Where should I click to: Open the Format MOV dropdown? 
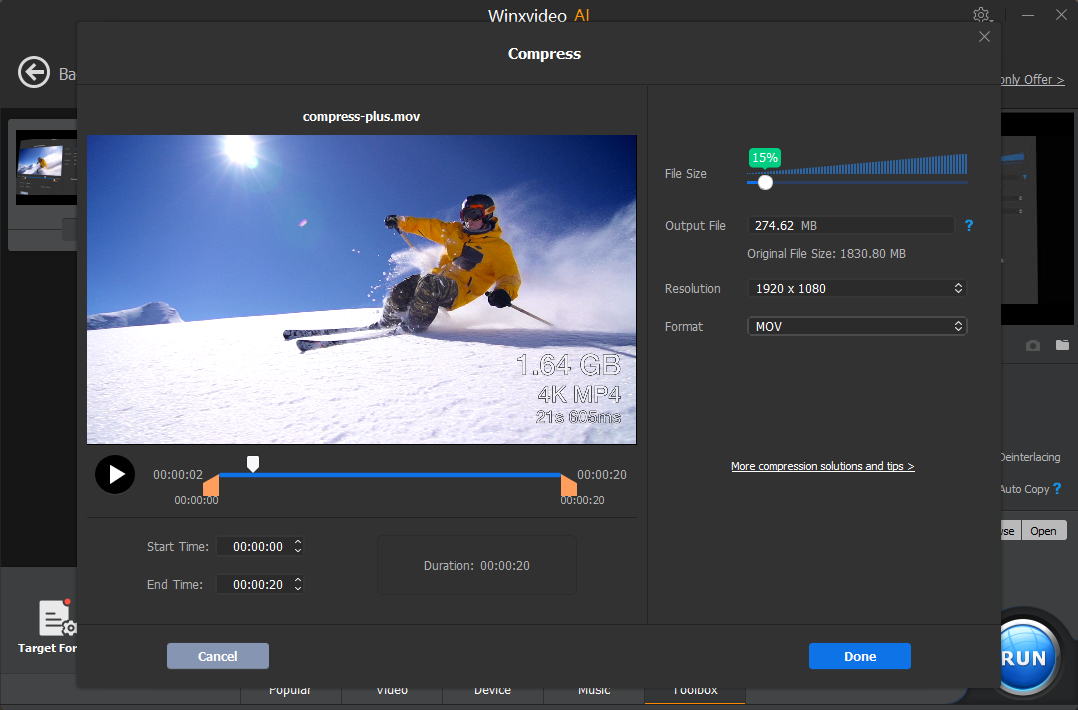[x=857, y=326]
